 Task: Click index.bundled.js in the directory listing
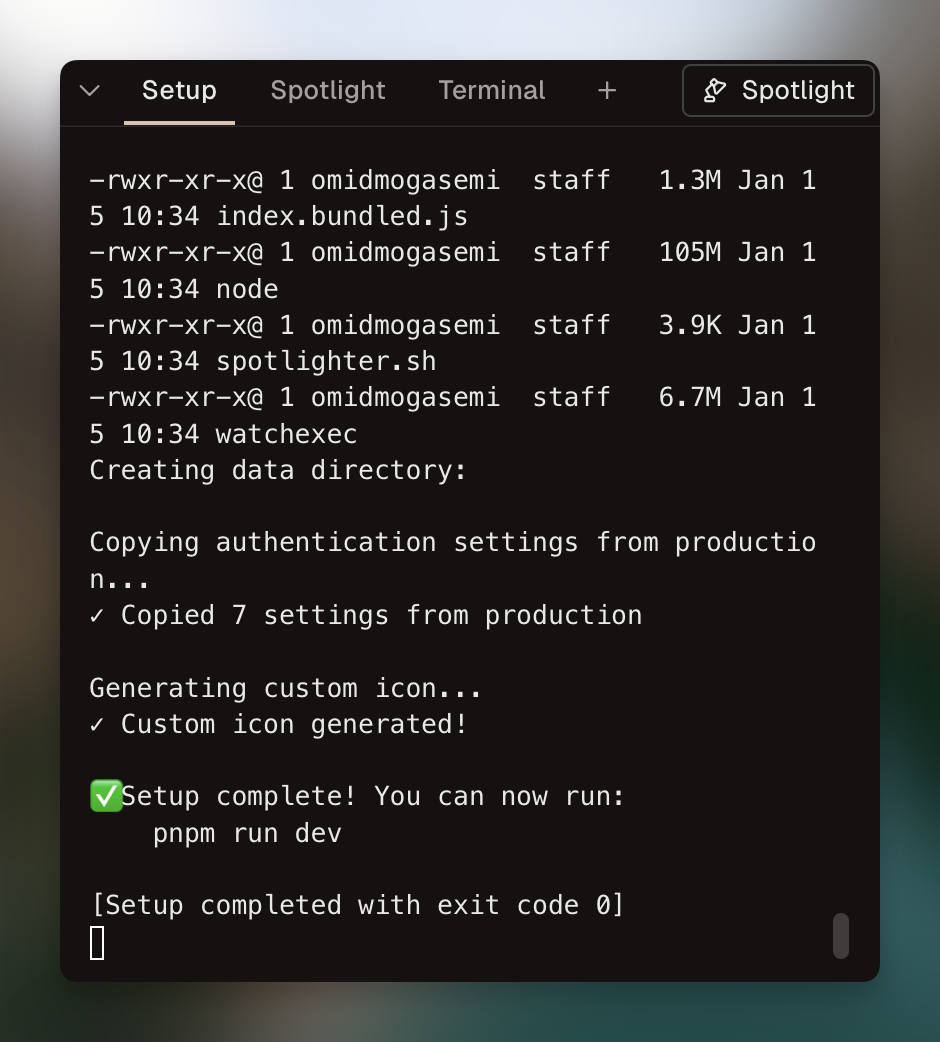[342, 216]
